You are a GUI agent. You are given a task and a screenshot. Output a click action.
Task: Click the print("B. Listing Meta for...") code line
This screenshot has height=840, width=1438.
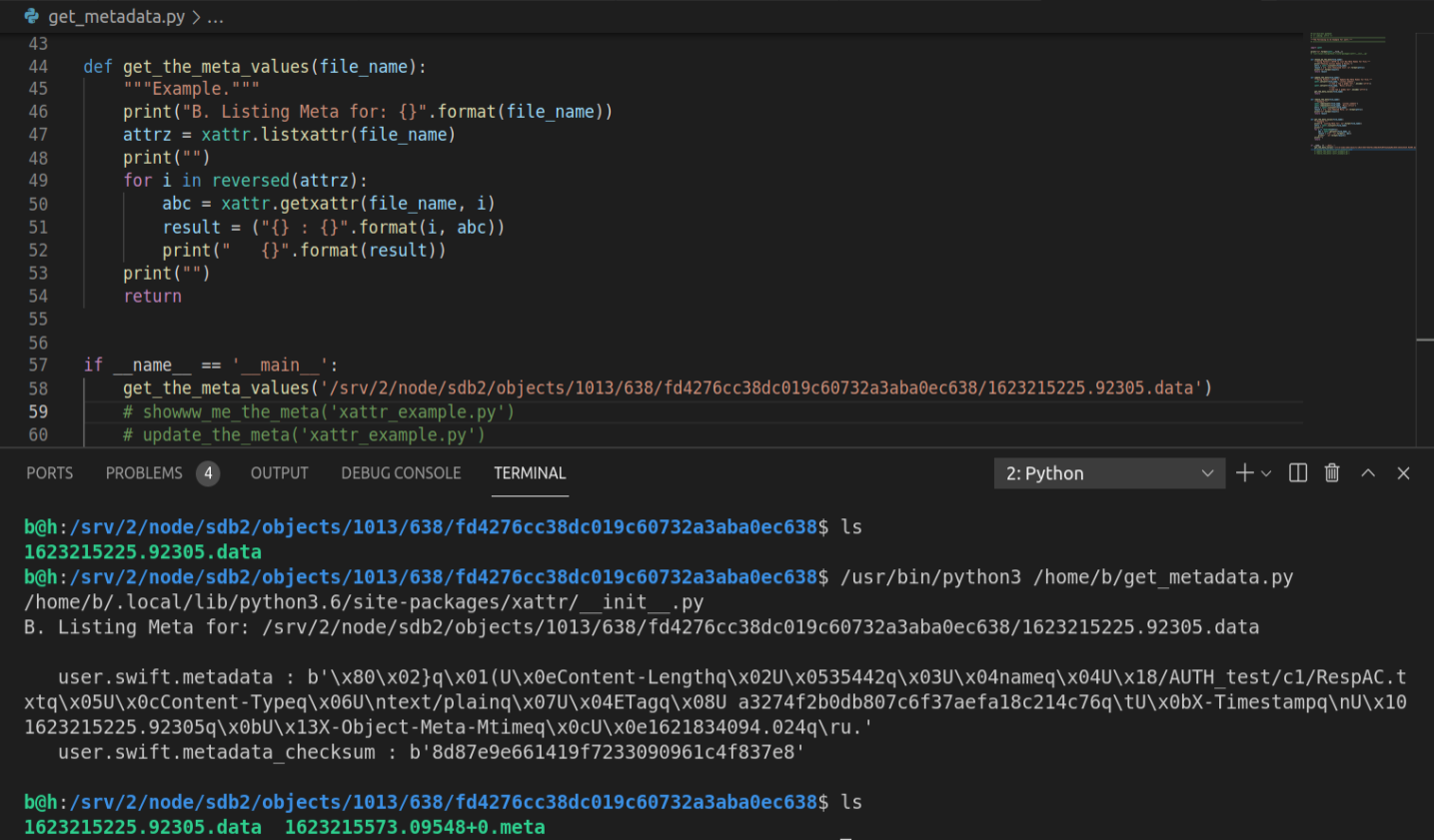[x=368, y=112]
